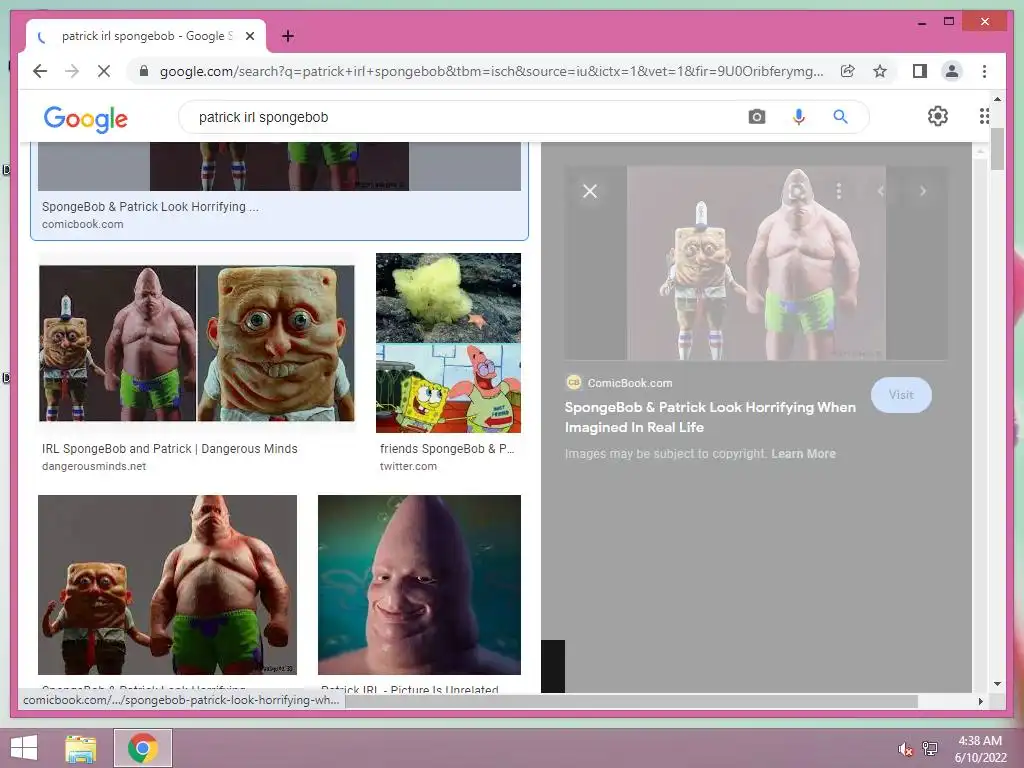The height and width of the screenshot is (768, 1024).
Task: Bookmark this page with the star
Action: click(x=880, y=71)
